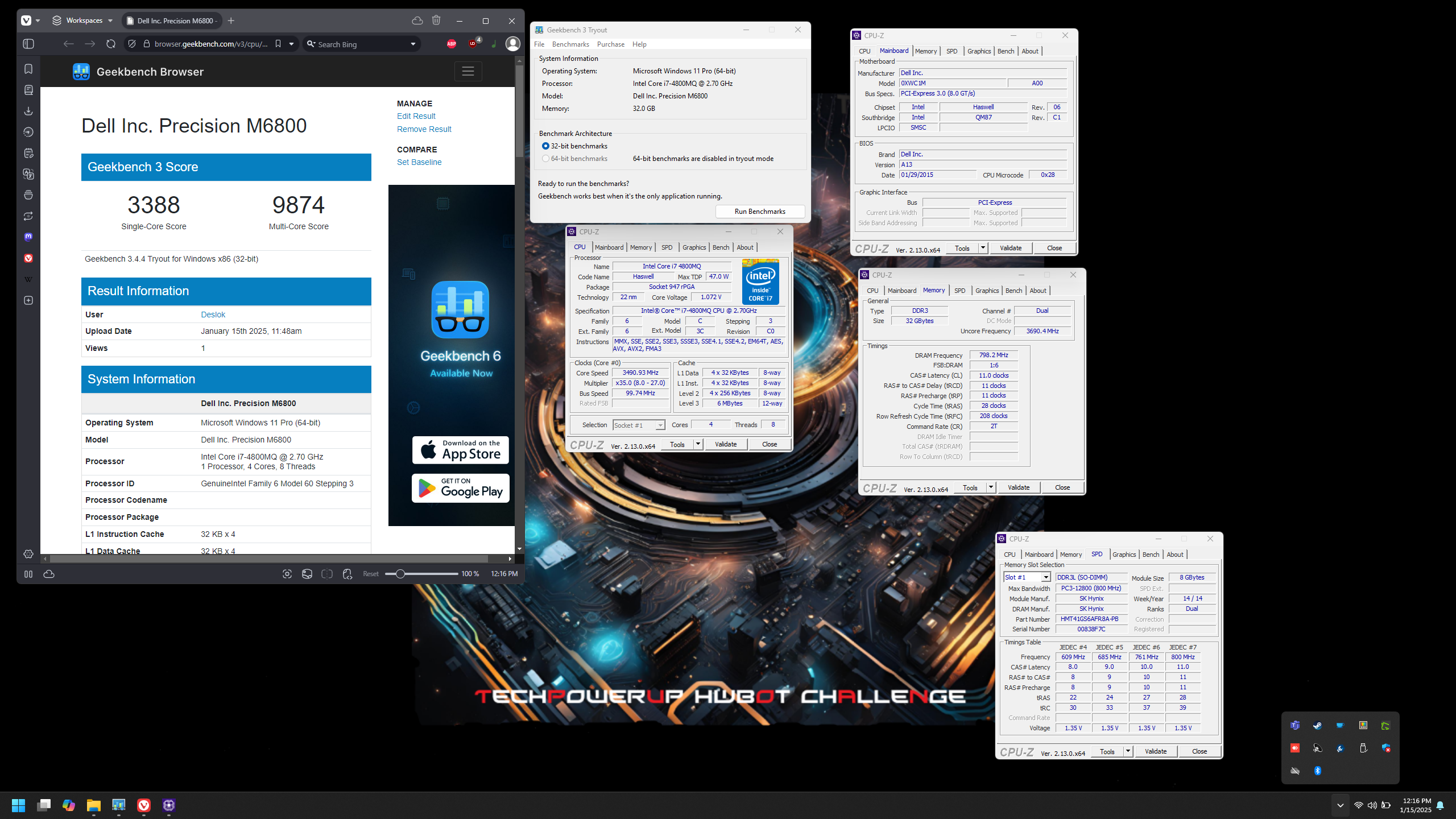Open the Benchmarks menu in Geekbench 3
The image size is (1456, 819).
(x=570, y=44)
